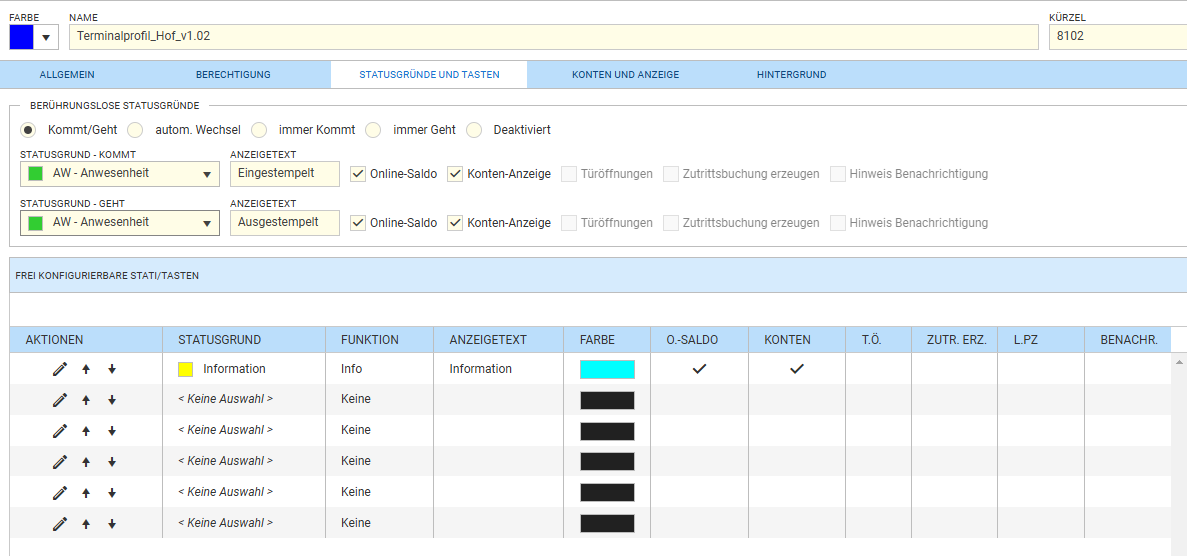Image resolution: width=1187 pixels, height=556 pixels.
Task: Click the BENACHR. column header
Action: (x=1129, y=340)
